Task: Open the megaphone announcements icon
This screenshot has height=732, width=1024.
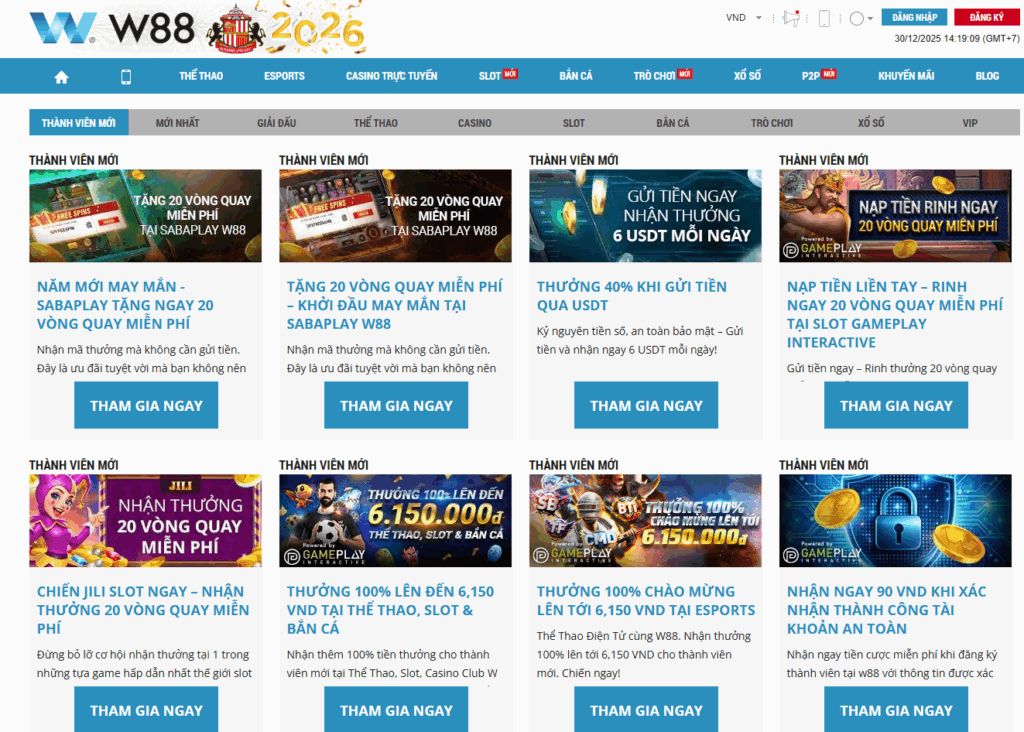Action: pyautogui.click(x=792, y=18)
